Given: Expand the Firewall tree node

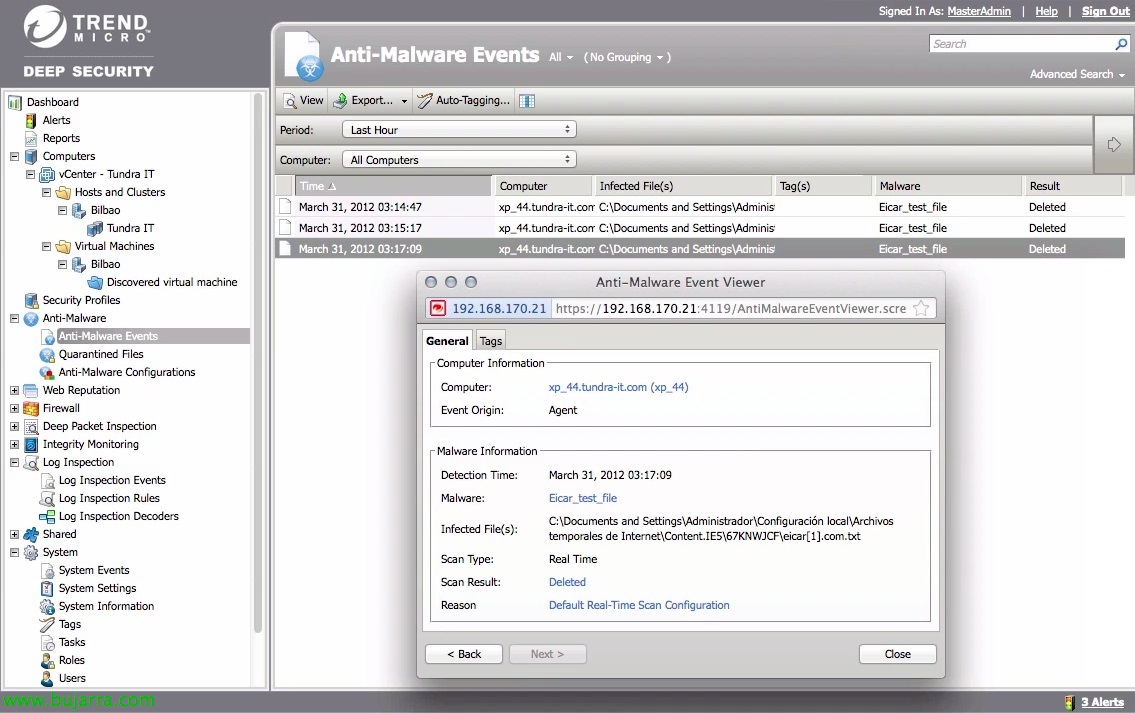Looking at the screenshot, I should click(x=14, y=408).
